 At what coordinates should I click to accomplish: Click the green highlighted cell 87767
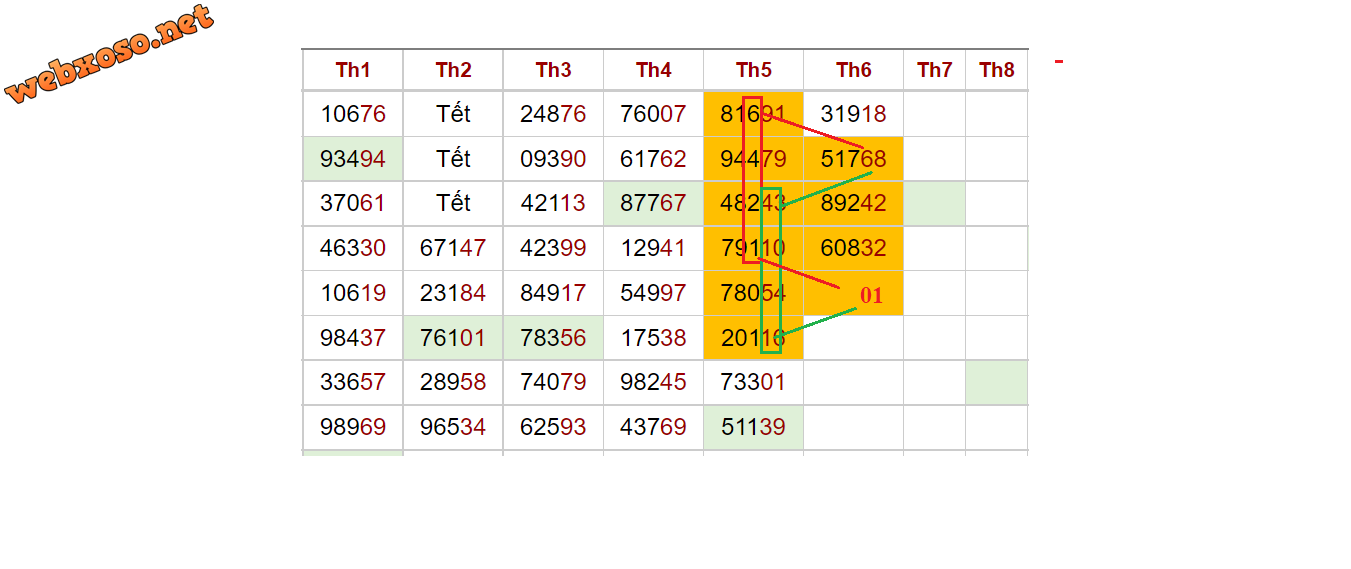point(653,204)
